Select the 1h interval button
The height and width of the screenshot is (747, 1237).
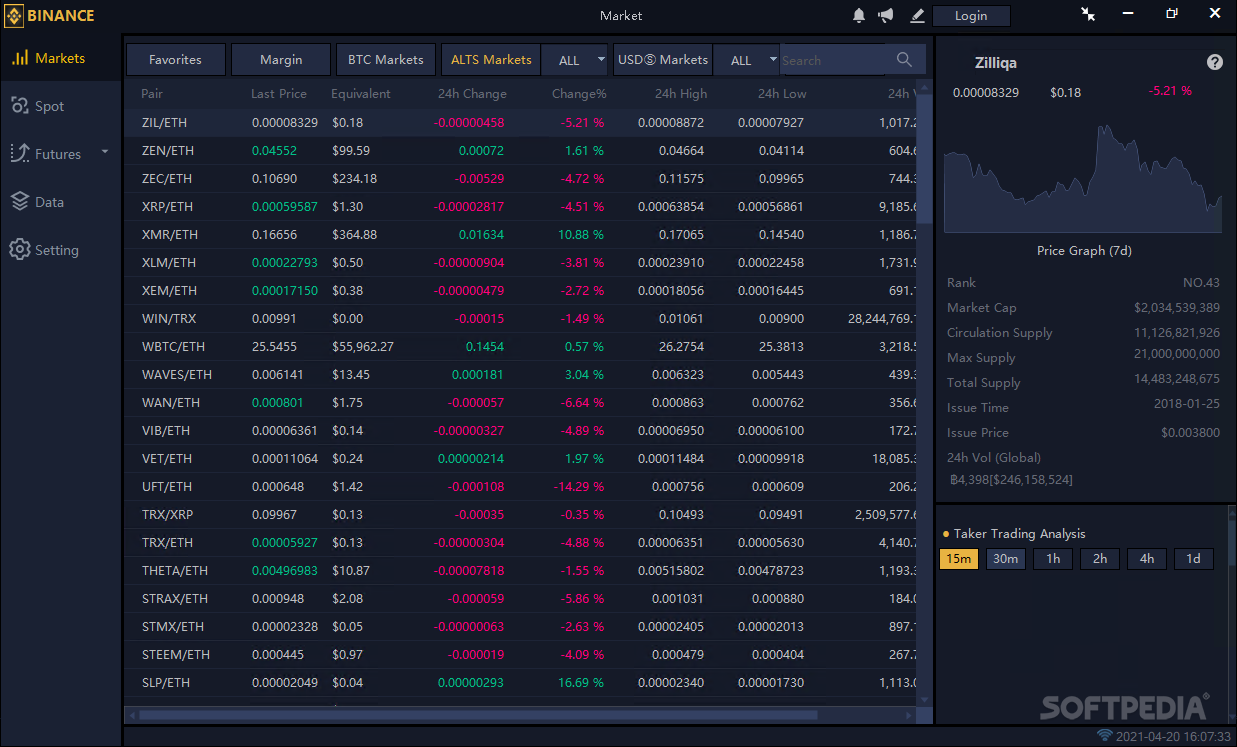coord(1053,559)
